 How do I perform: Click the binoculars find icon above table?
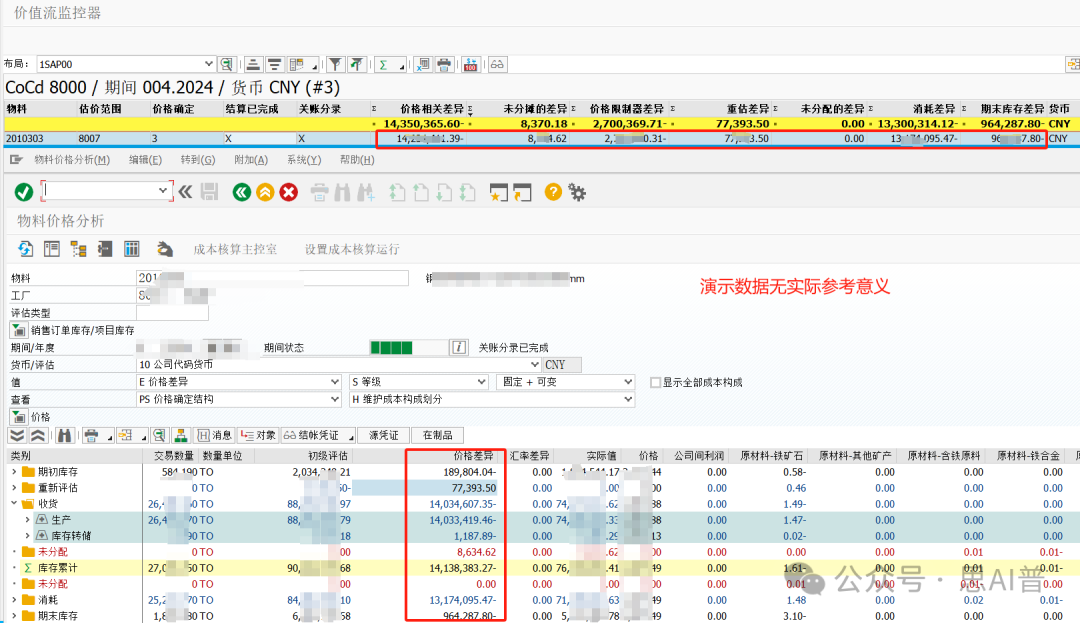click(65, 435)
